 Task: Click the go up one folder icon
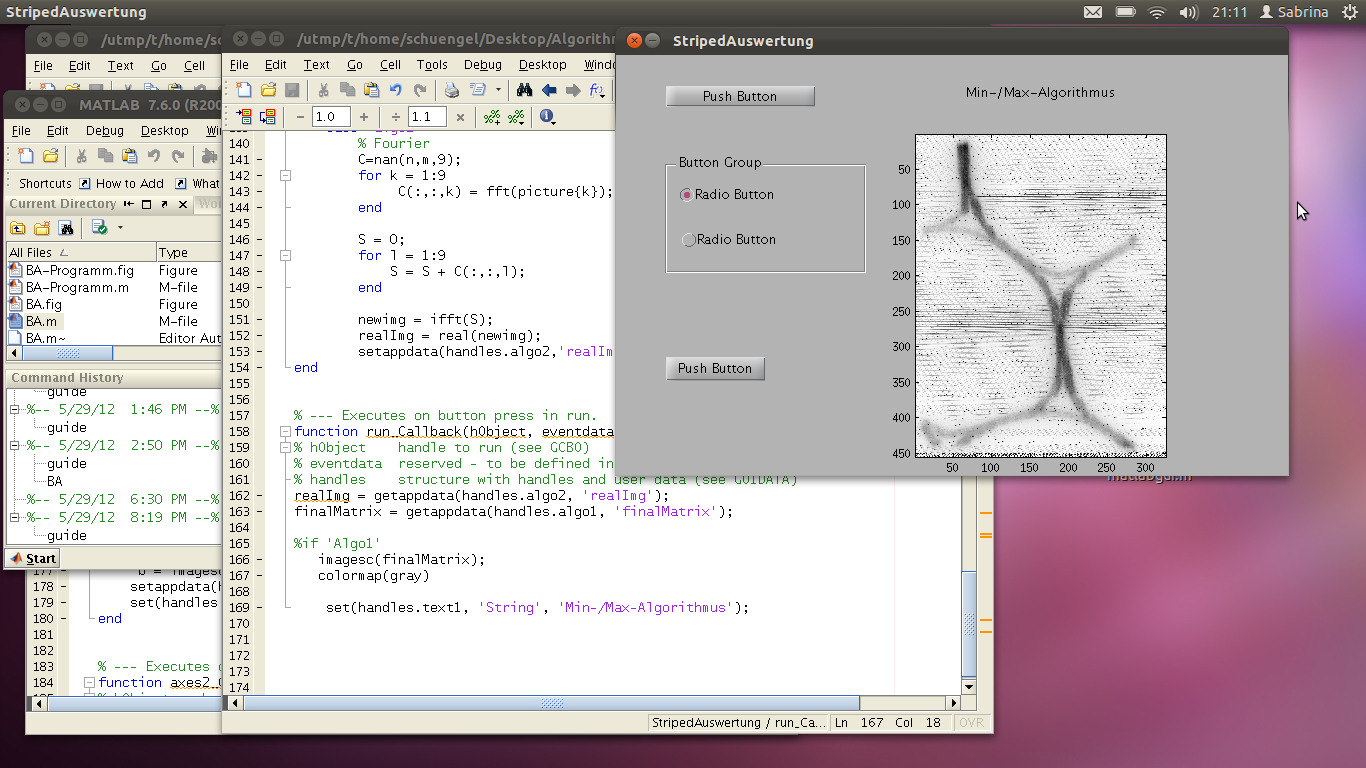click(x=18, y=228)
